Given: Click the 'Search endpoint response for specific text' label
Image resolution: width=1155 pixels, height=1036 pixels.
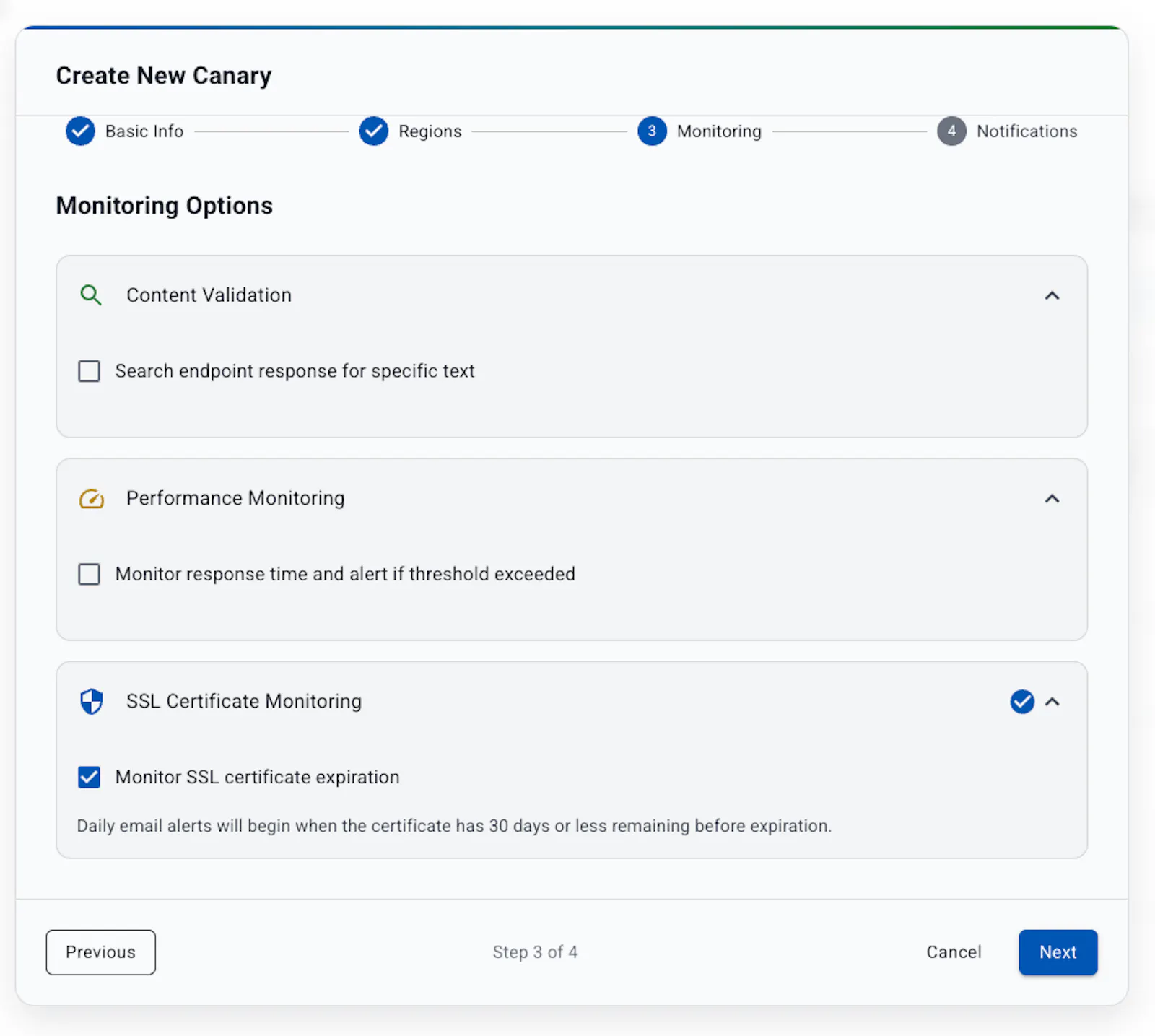Looking at the screenshot, I should coord(295,371).
